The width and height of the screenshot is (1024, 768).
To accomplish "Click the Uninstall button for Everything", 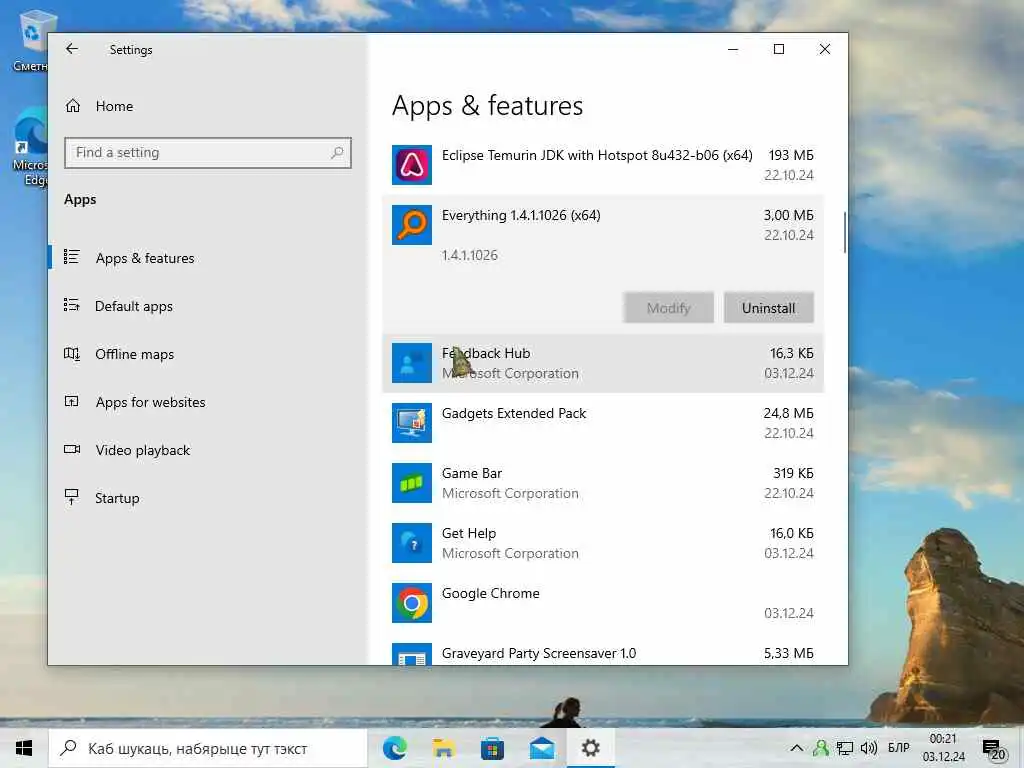I will tap(769, 308).
